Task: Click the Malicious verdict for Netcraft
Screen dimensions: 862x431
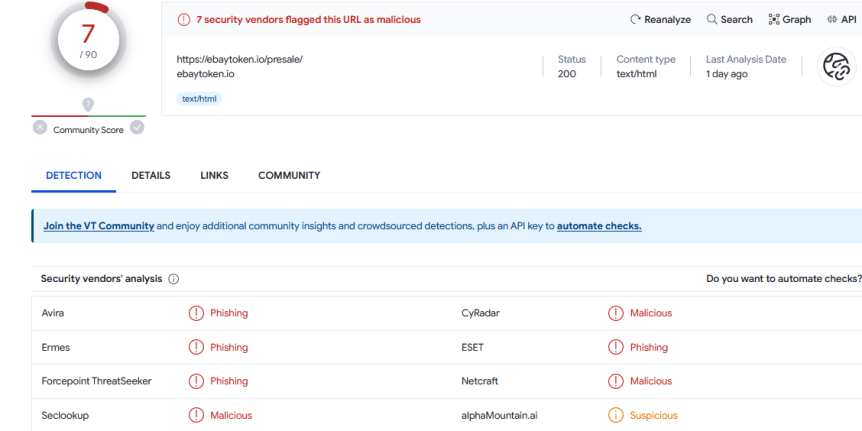Action: [x=651, y=381]
